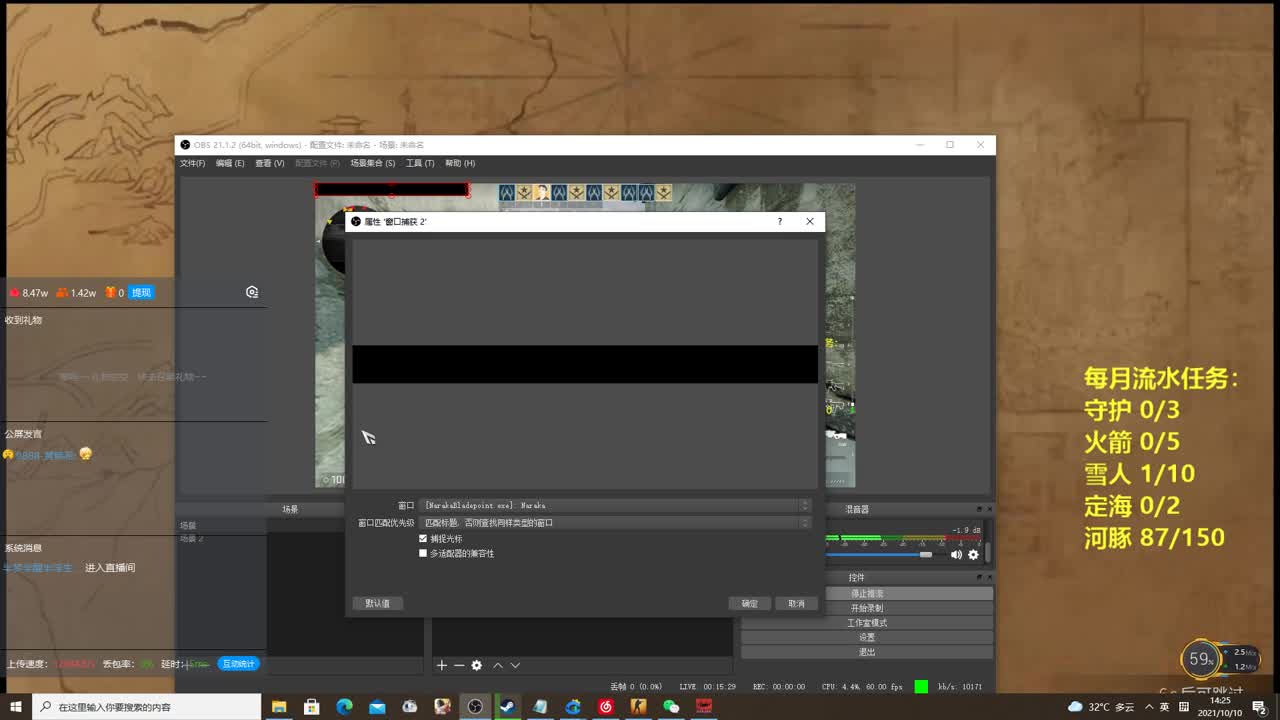Toggle the 捕捉光标 capture cursor checkbox
1280x720 pixels.
click(423, 539)
